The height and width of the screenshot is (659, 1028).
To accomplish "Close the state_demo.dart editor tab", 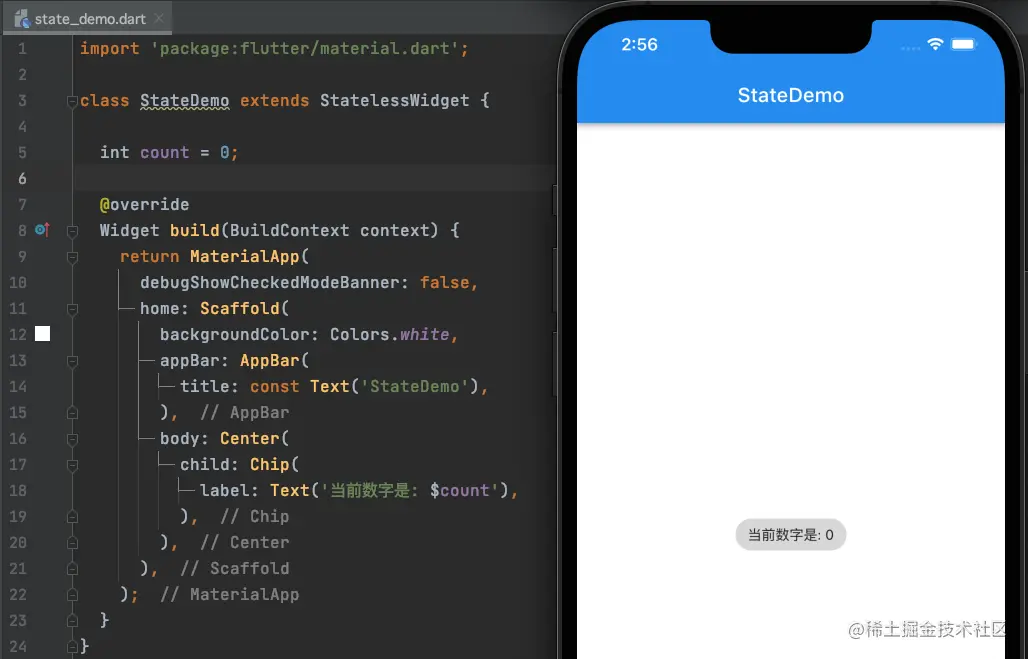I will click(160, 19).
